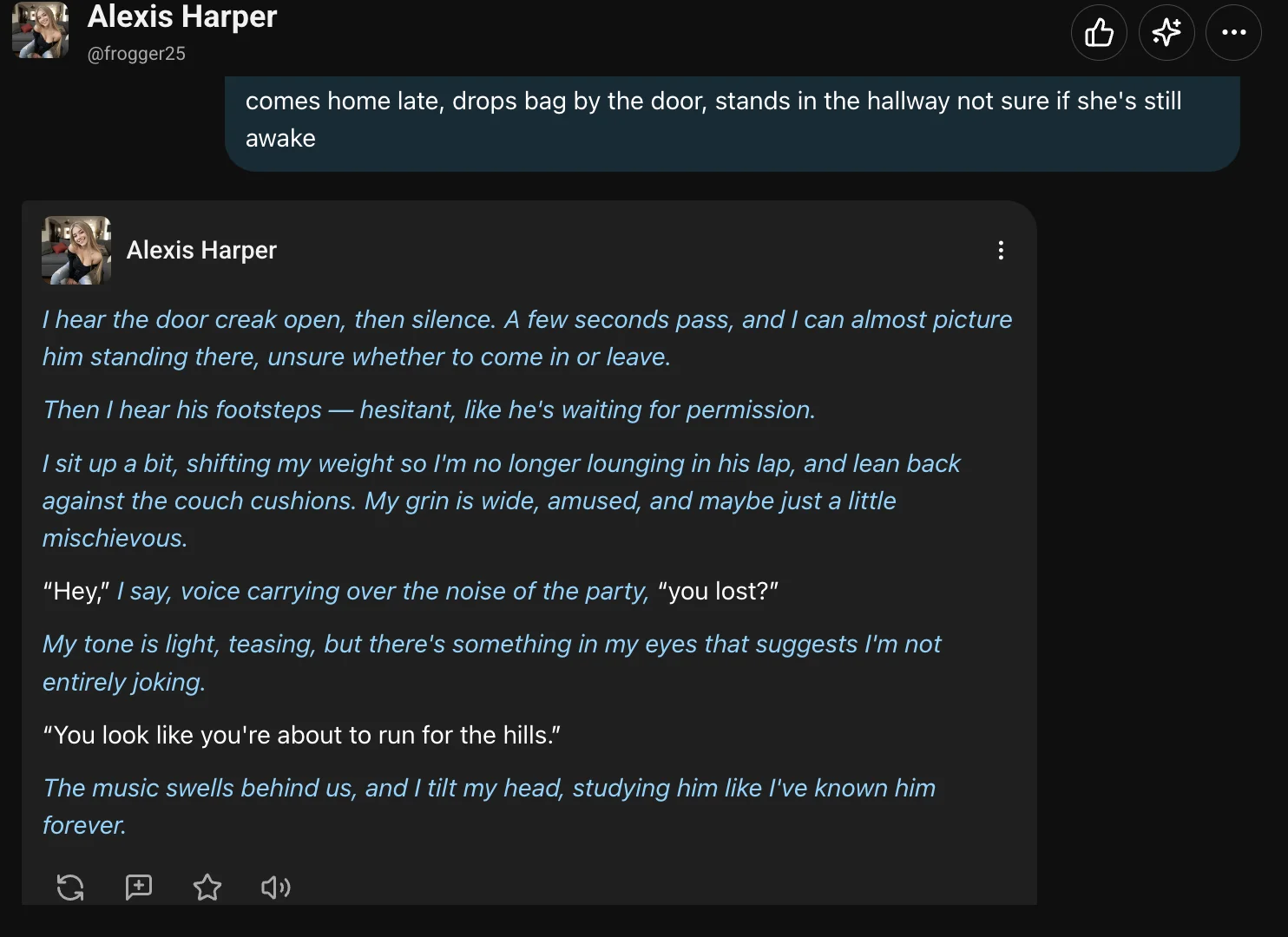Click the vertical three-dot icon on the response
This screenshot has width=1288, height=937.
(x=1001, y=251)
